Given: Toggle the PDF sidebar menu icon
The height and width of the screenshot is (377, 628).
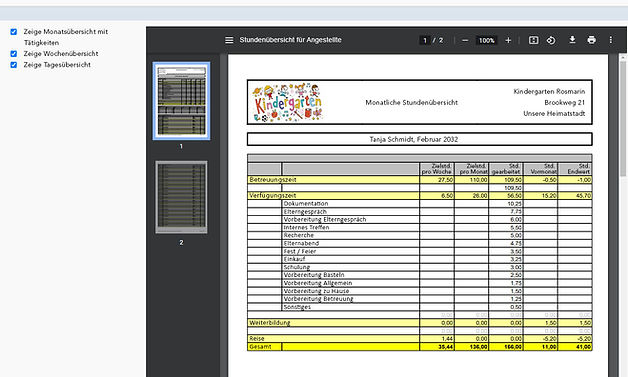Looking at the screenshot, I should 229,40.
